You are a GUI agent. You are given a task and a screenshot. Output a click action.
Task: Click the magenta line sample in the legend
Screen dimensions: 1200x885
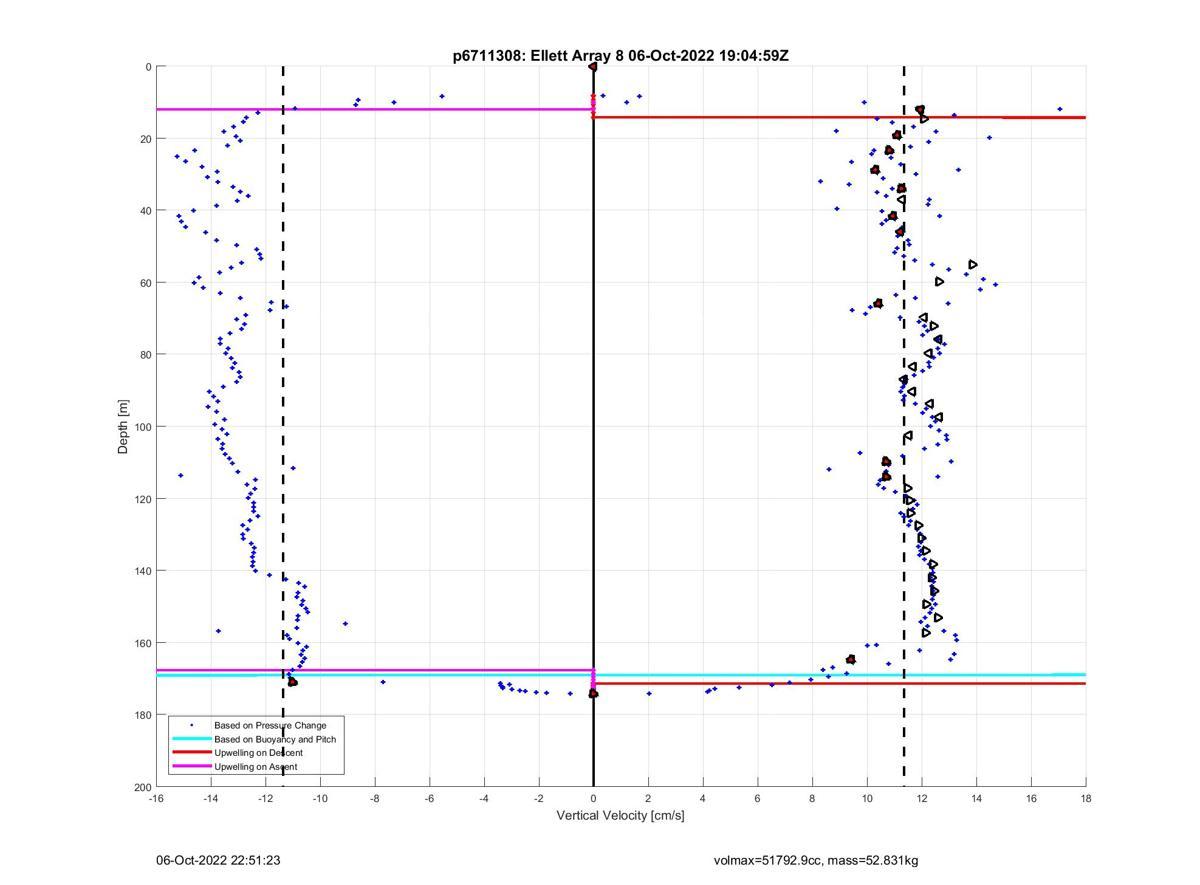coord(191,767)
